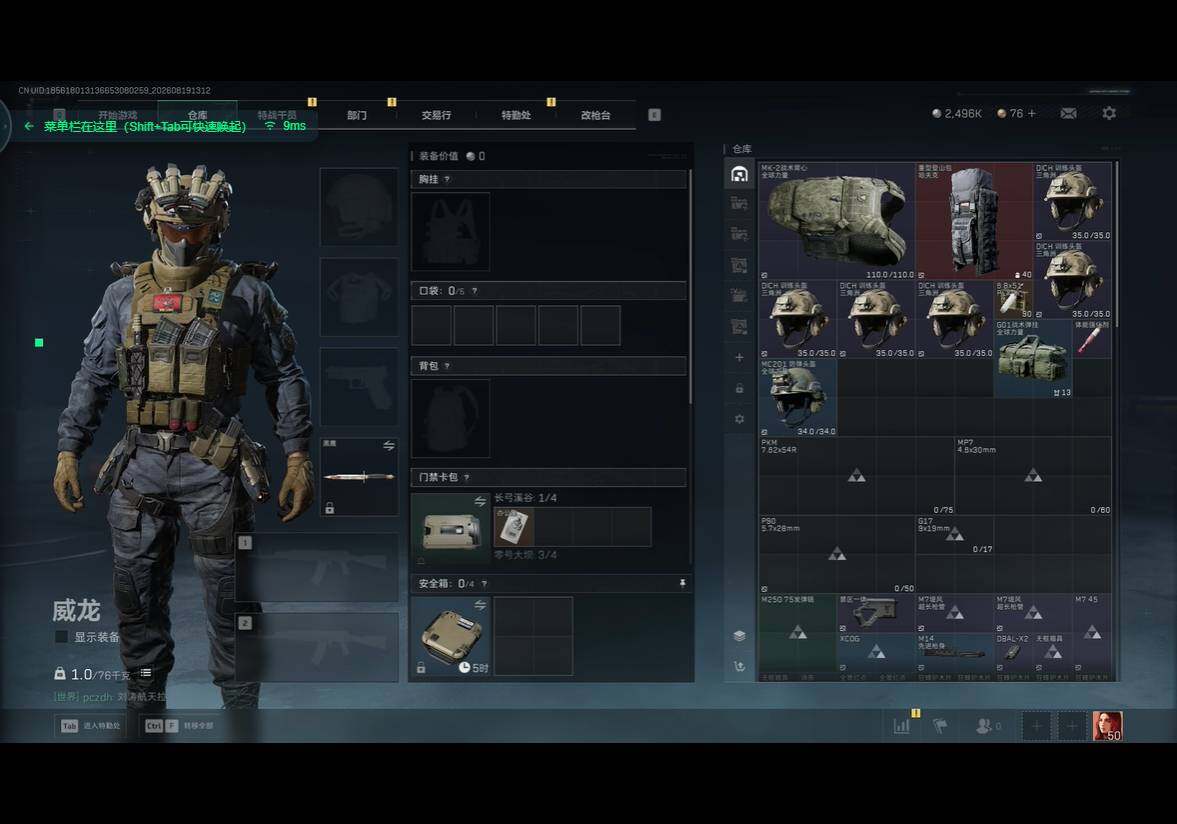The image size is (1177, 824).
Task: Click primary weapon slot 1
Action: tap(318, 567)
